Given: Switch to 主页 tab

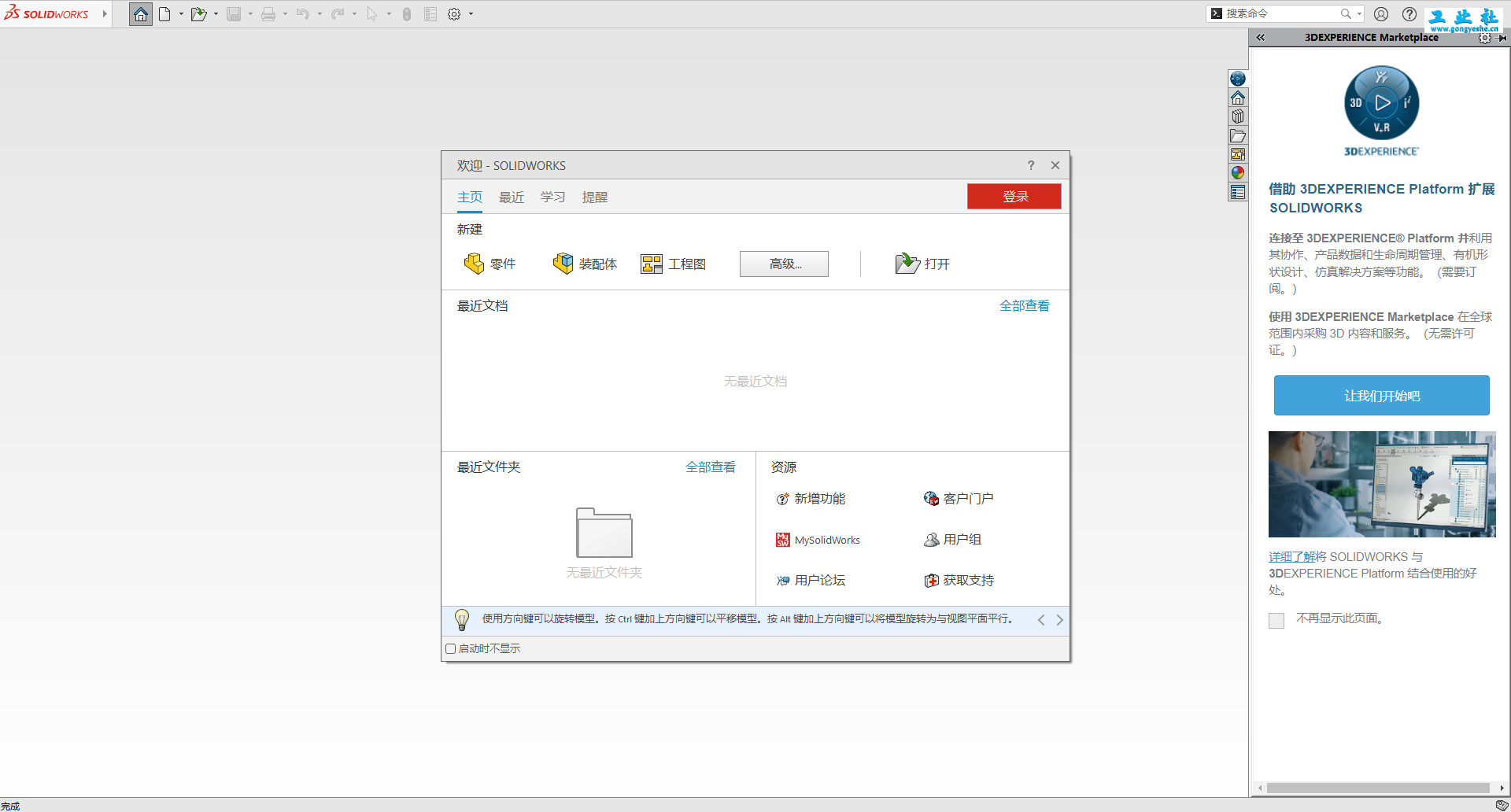Looking at the screenshot, I should pyautogui.click(x=470, y=197).
